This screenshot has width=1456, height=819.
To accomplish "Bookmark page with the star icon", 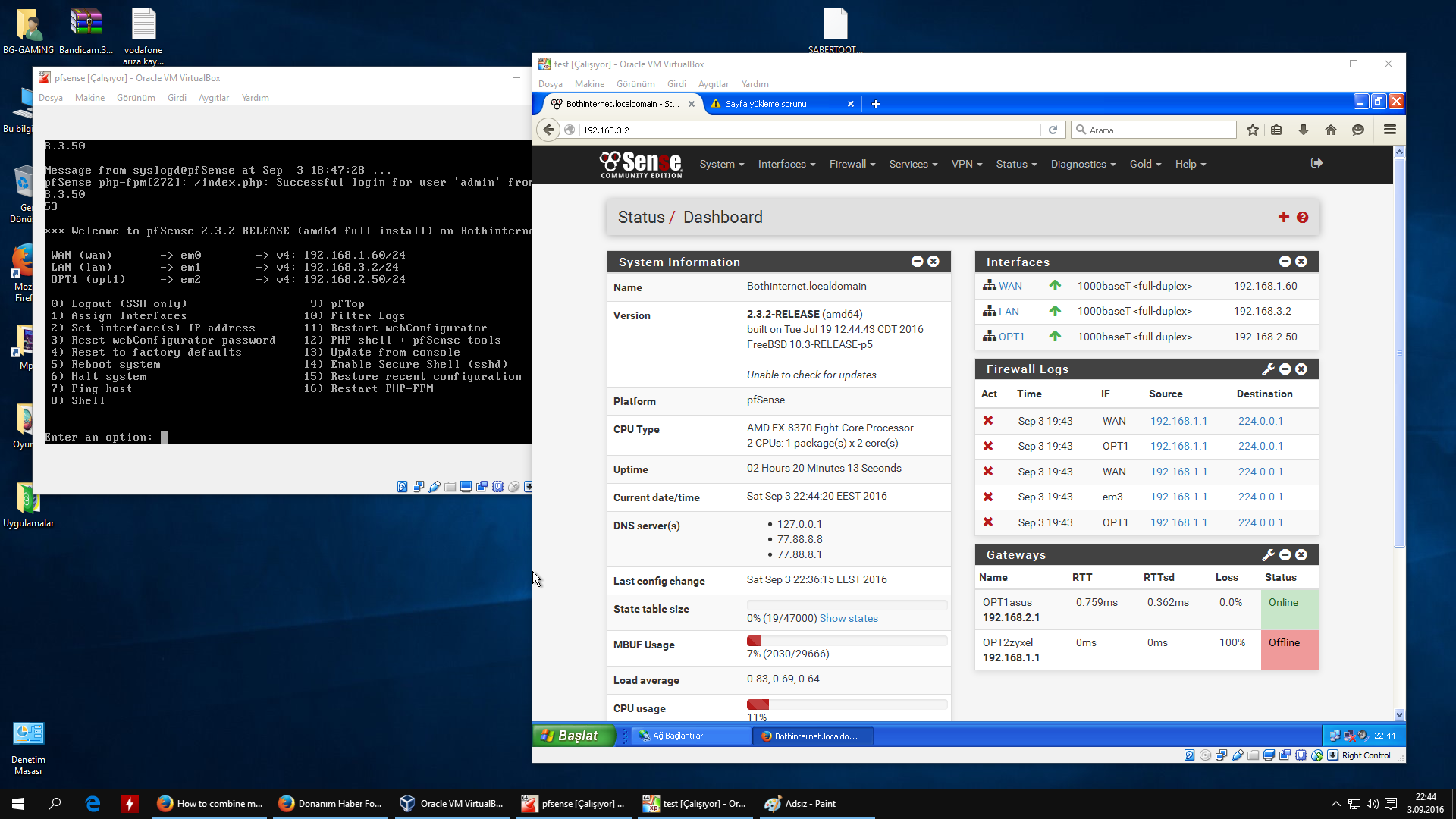I will point(1253,130).
